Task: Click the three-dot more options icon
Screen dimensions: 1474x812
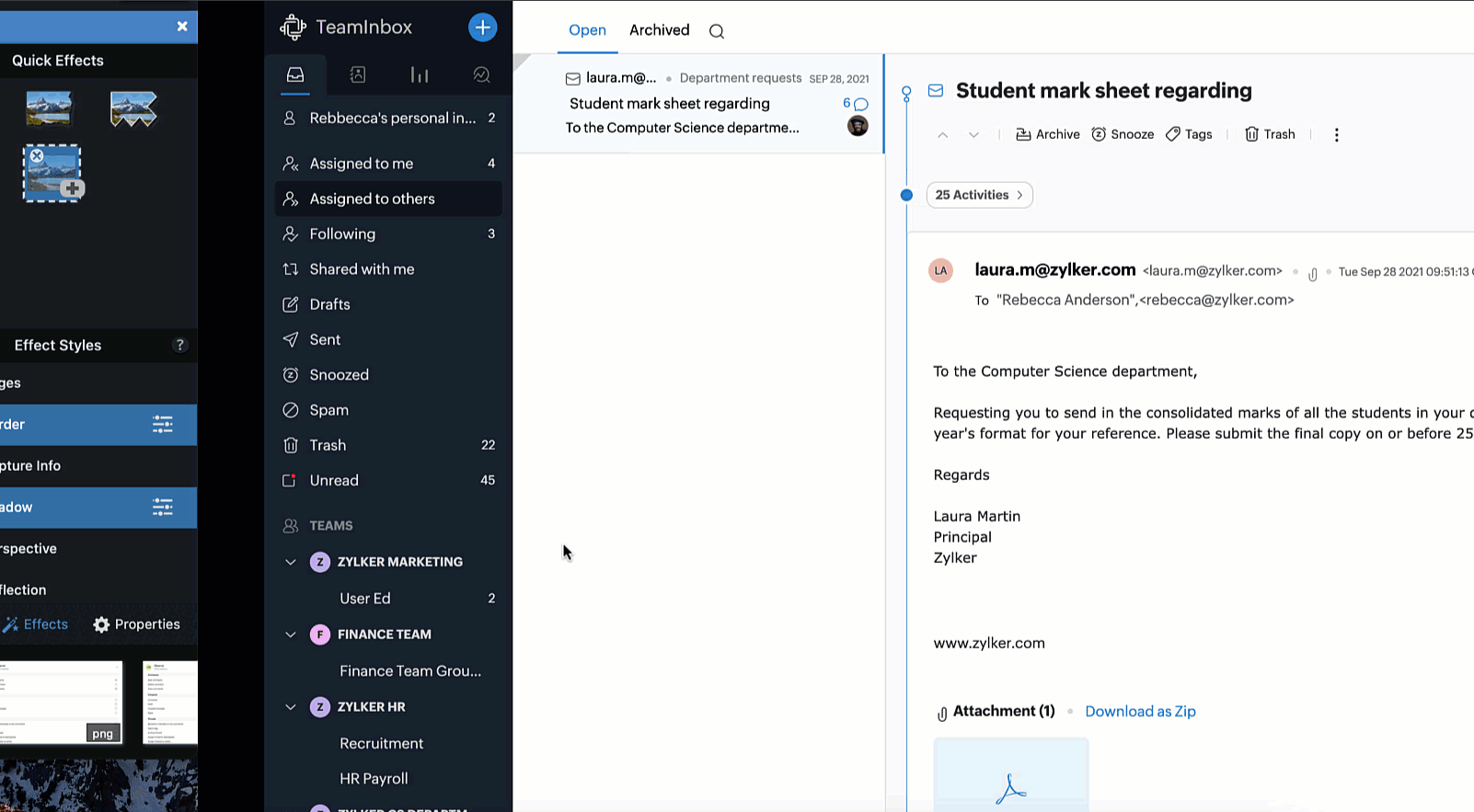Action: [x=1336, y=134]
